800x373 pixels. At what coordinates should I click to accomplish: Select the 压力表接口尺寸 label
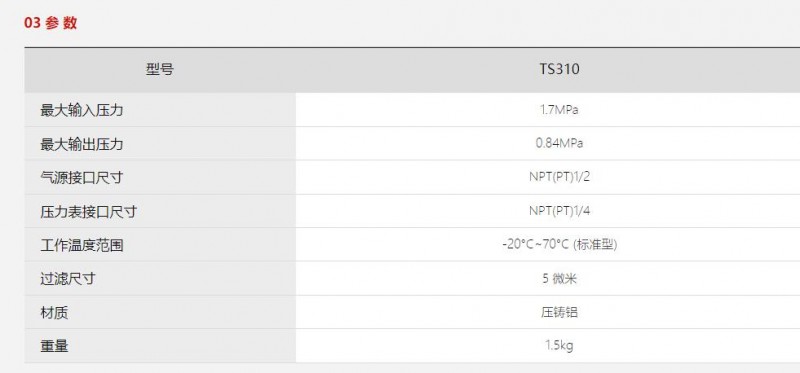click(x=89, y=212)
